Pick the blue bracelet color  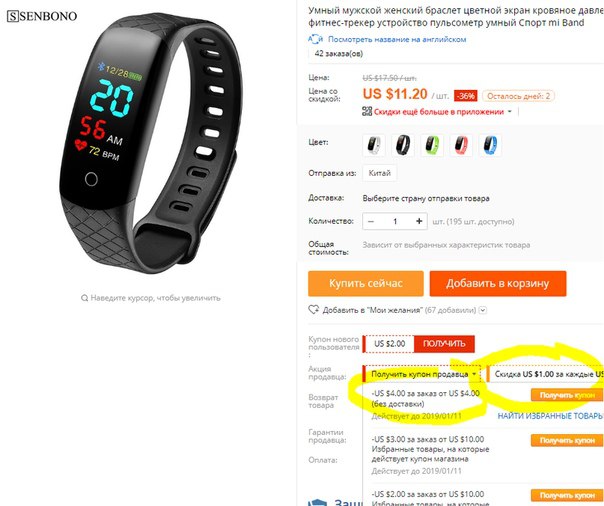click(490, 145)
